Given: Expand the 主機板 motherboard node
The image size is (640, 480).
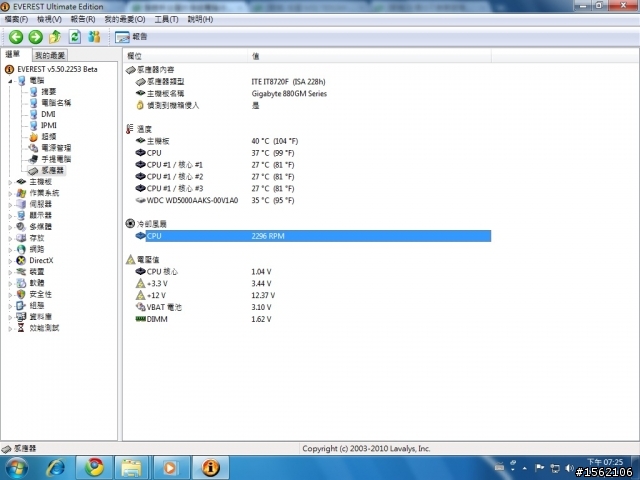Looking at the screenshot, I should [10, 182].
